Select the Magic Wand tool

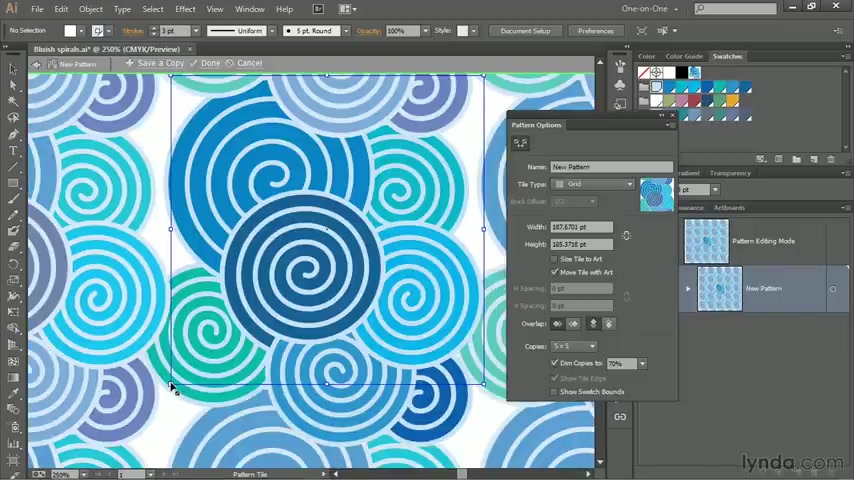[13, 101]
